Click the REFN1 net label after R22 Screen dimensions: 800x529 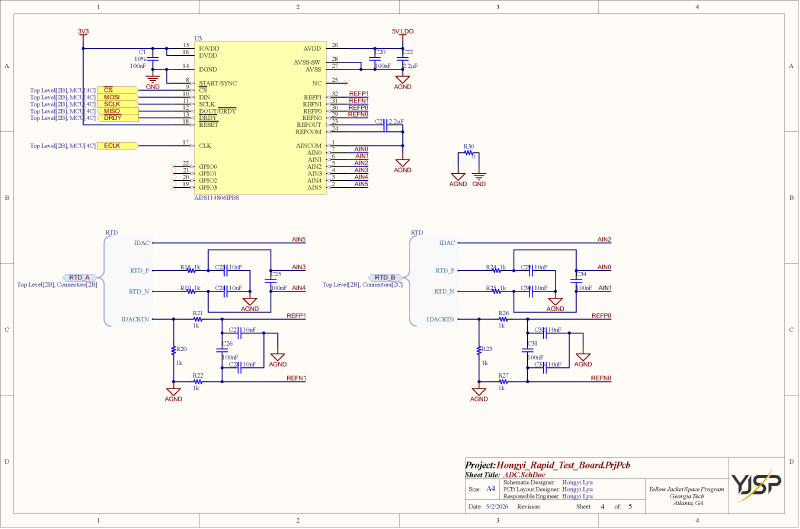(296, 378)
